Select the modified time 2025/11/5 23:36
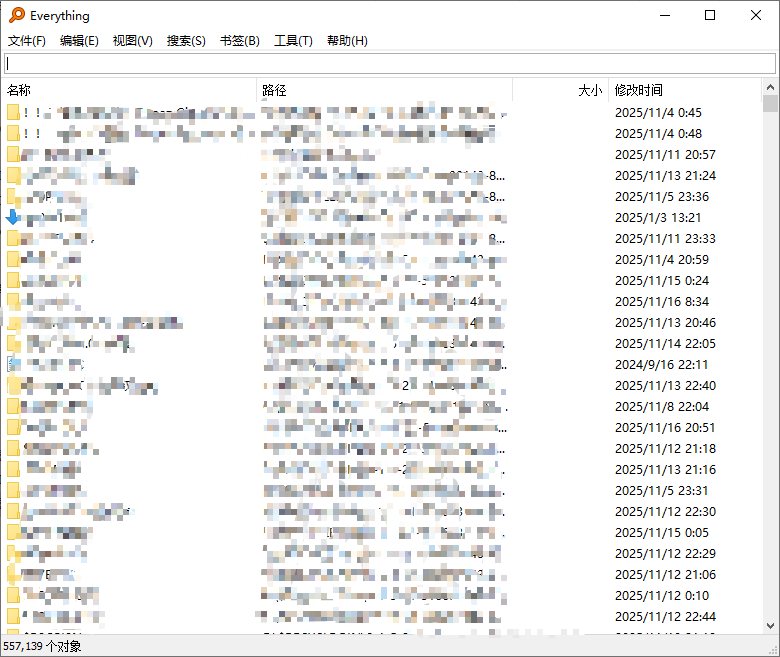The height and width of the screenshot is (657, 780). (662, 197)
